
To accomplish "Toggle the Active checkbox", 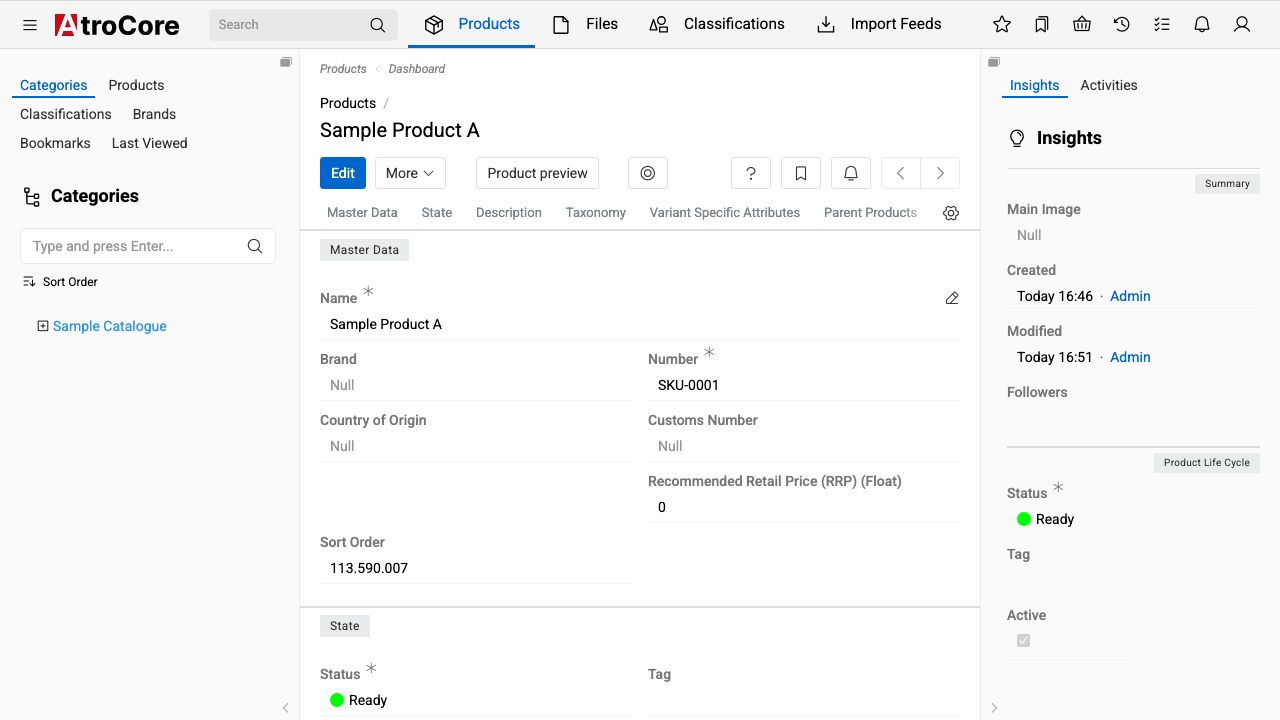I will 1023,641.
